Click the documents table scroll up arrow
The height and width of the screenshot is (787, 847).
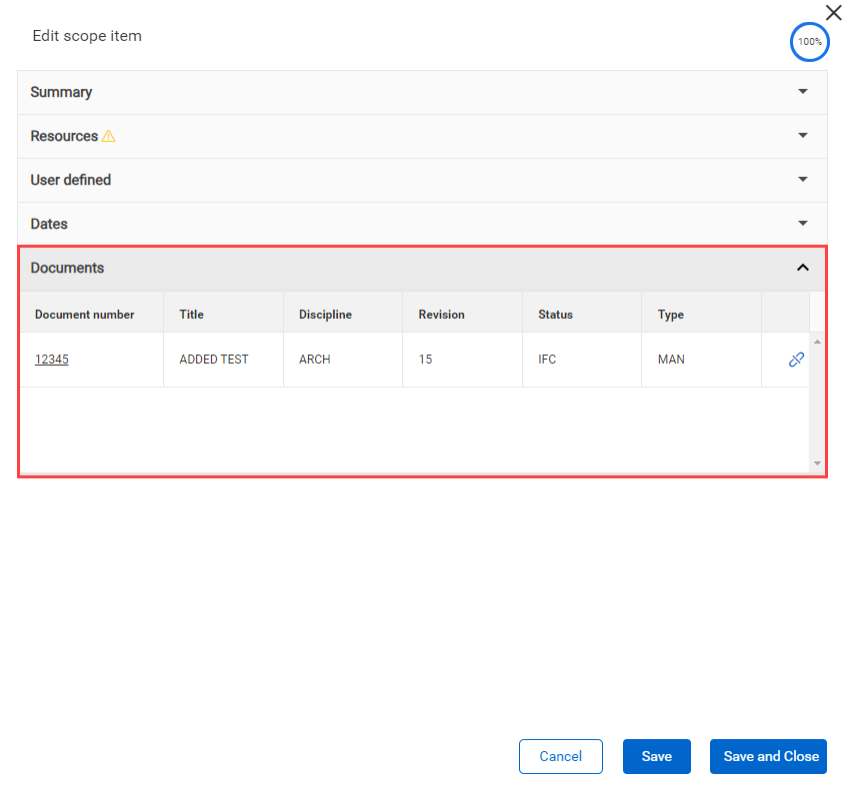[x=817, y=342]
